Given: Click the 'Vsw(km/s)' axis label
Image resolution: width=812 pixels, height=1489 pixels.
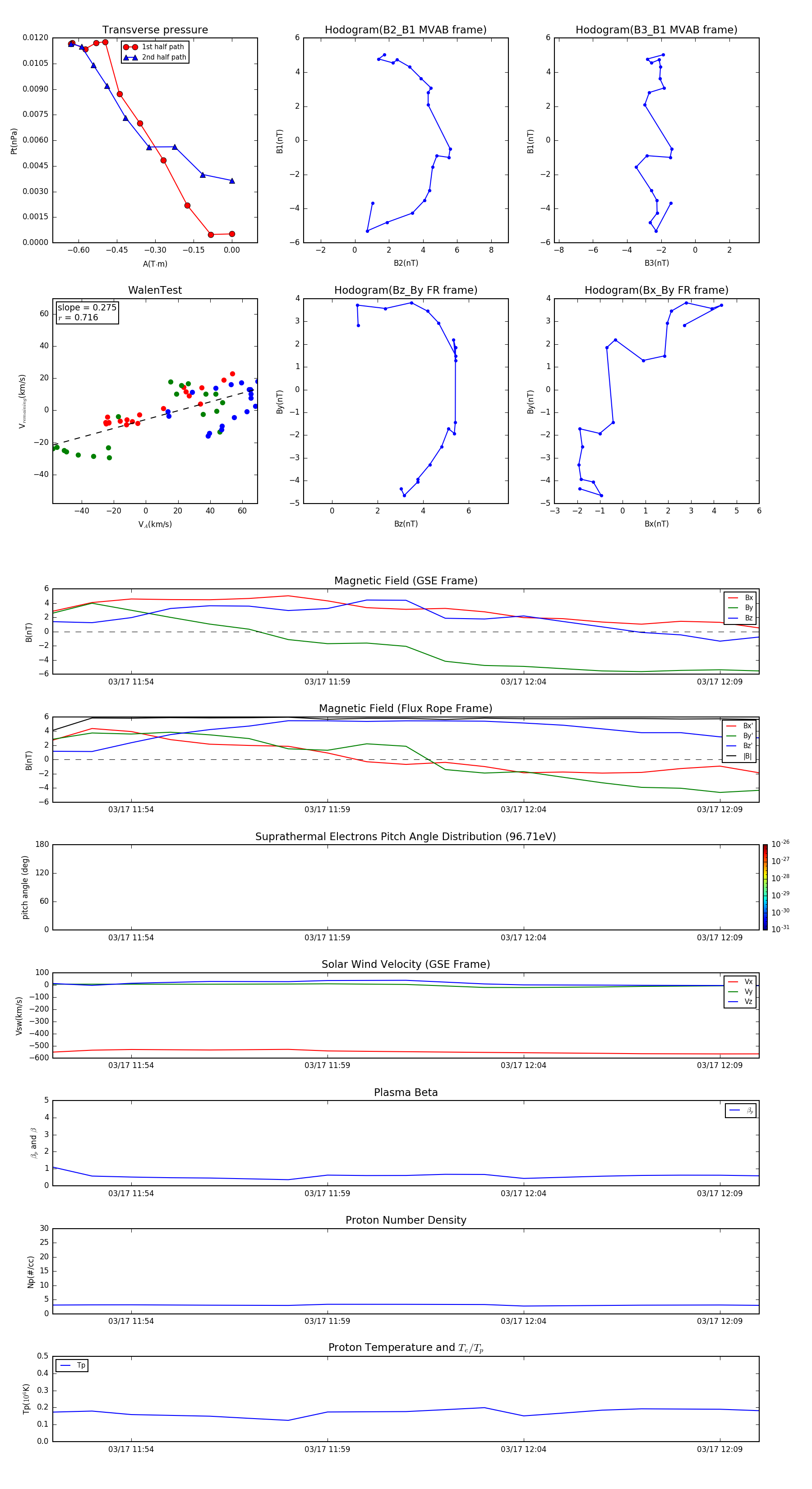Looking at the screenshot, I should (x=18, y=1016).
